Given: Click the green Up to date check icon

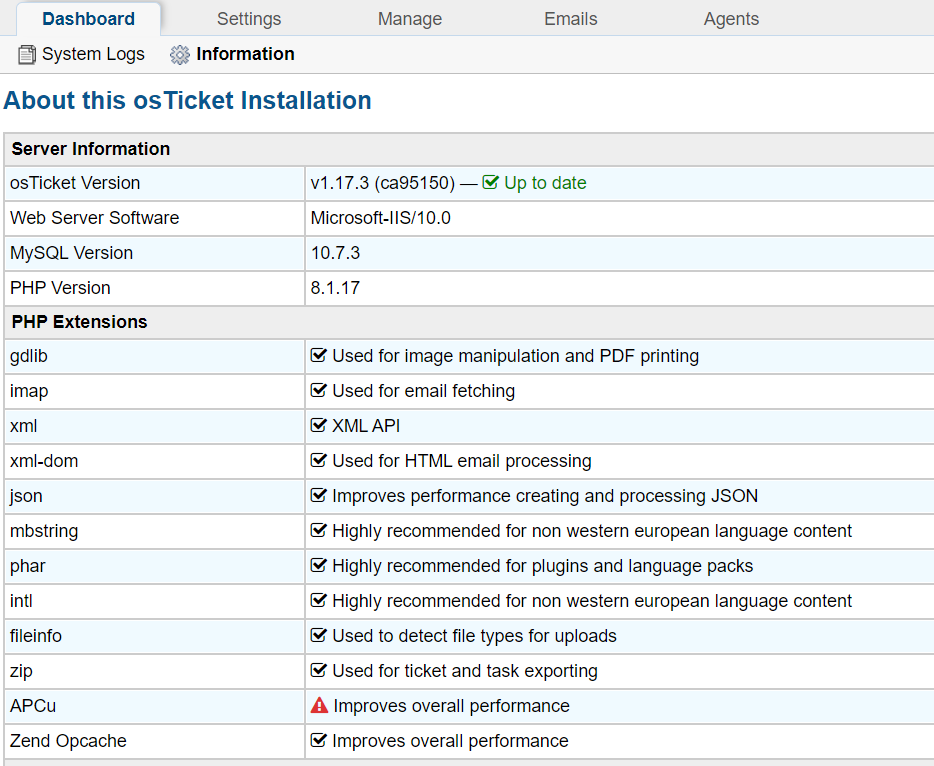Looking at the screenshot, I should (x=490, y=183).
